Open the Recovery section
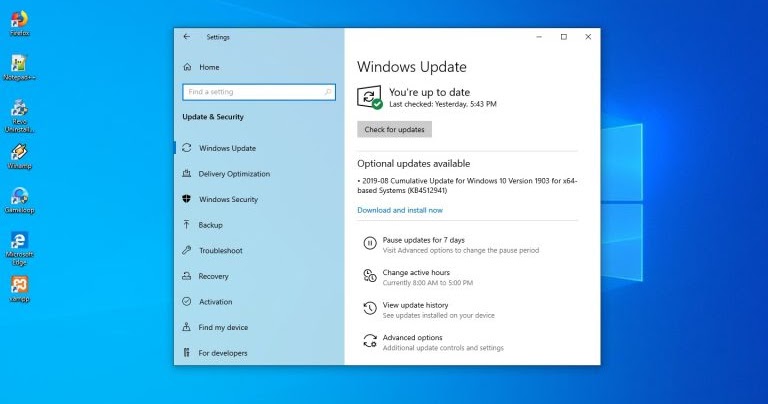This screenshot has height=404, width=768. coord(214,276)
